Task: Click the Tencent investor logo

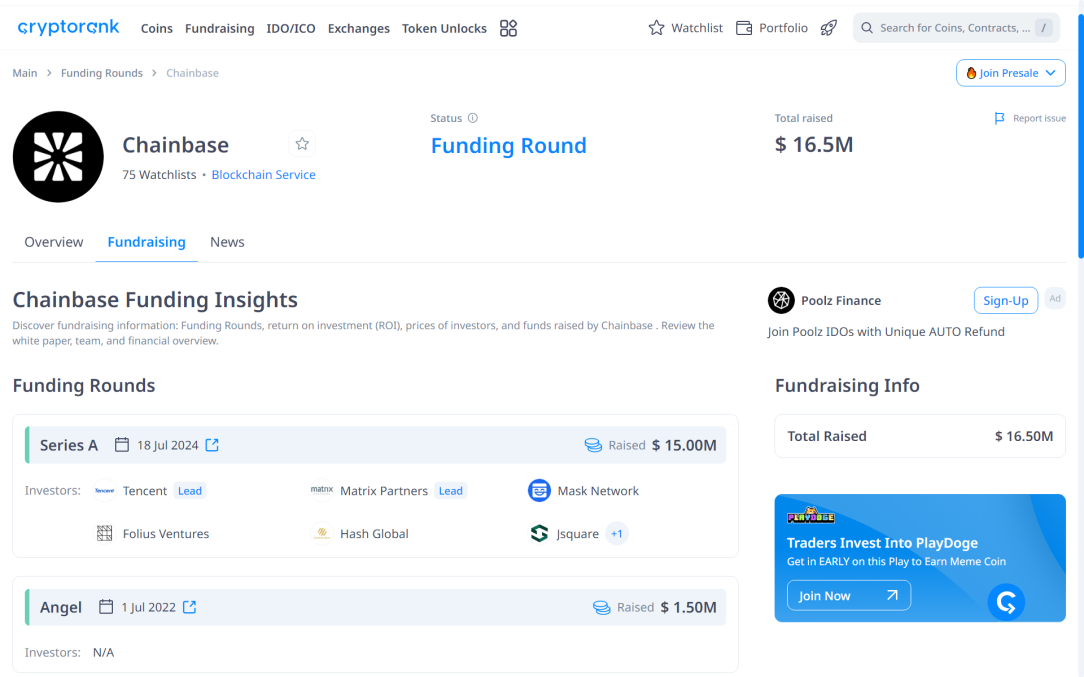Action: 104,490
